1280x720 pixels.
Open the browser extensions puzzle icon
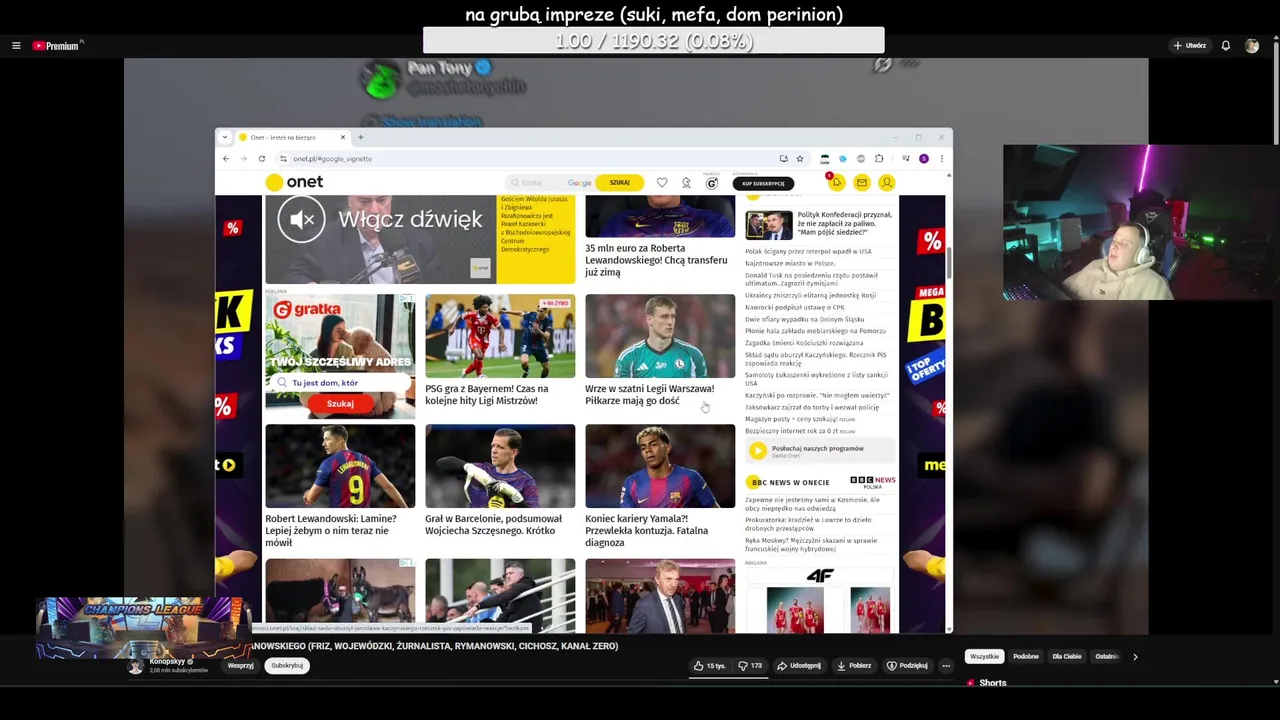[879, 158]
